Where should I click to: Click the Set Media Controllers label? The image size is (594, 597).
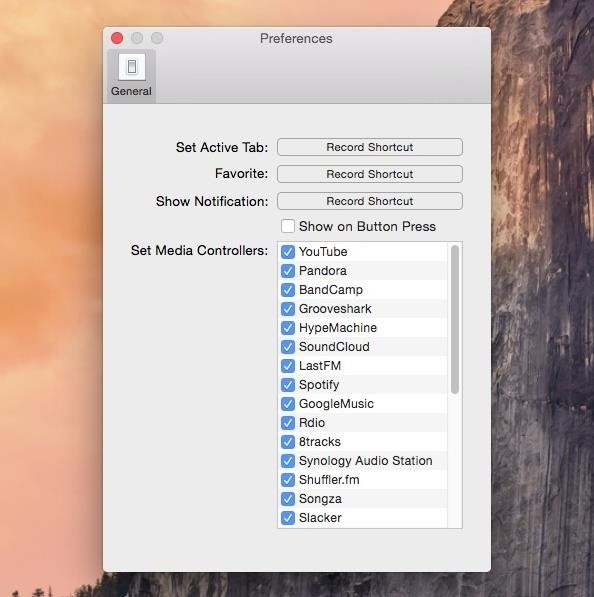tap(200, 251)
